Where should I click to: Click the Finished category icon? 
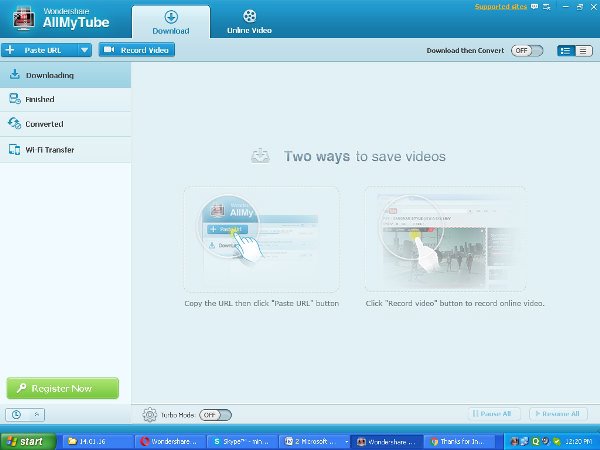pos(15,99)
